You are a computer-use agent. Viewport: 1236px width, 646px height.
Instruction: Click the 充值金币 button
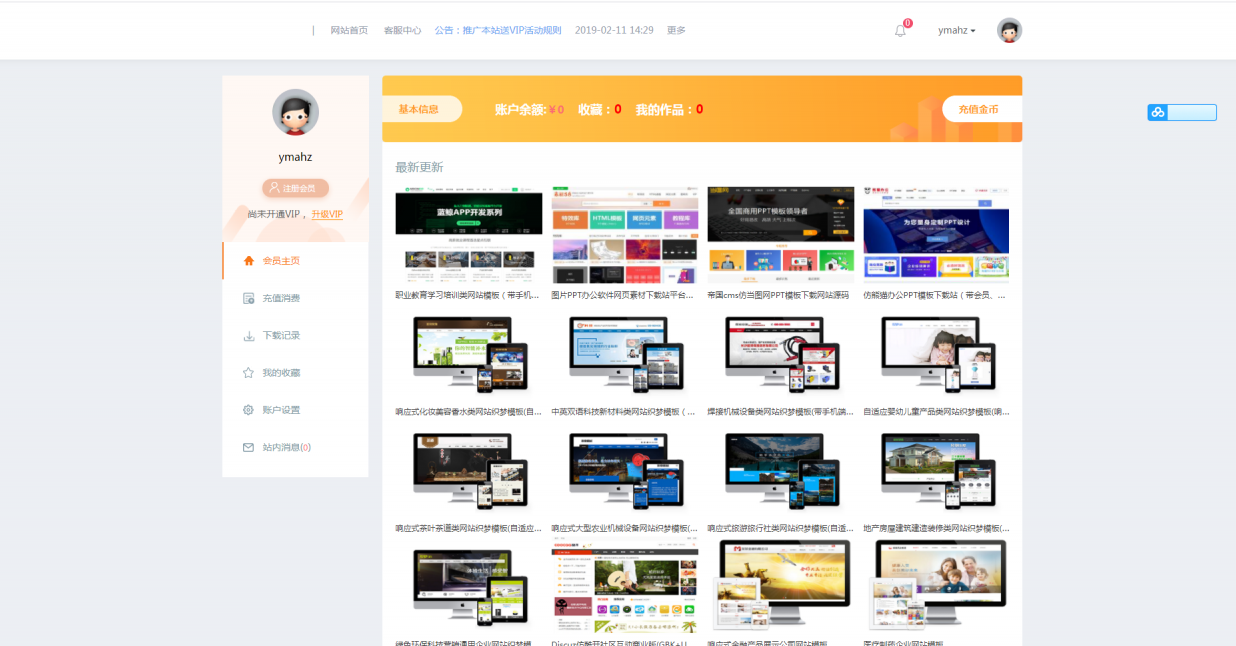tap(980, 109)
